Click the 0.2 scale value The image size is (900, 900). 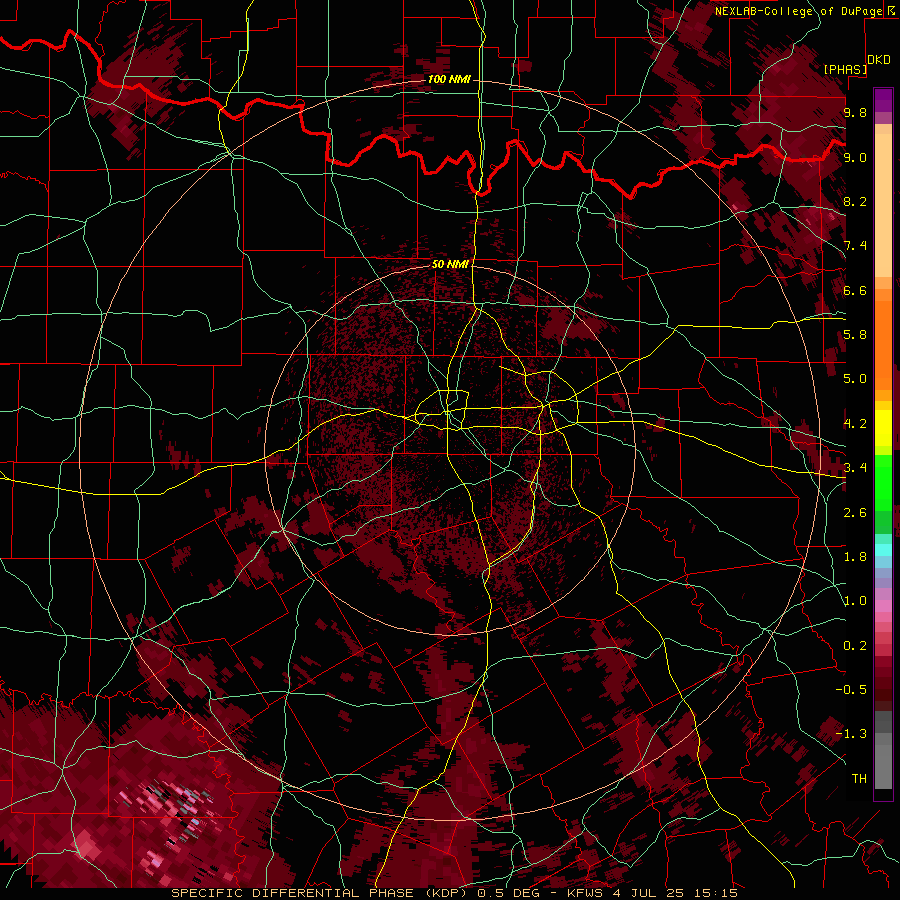[x=855, y=646]
